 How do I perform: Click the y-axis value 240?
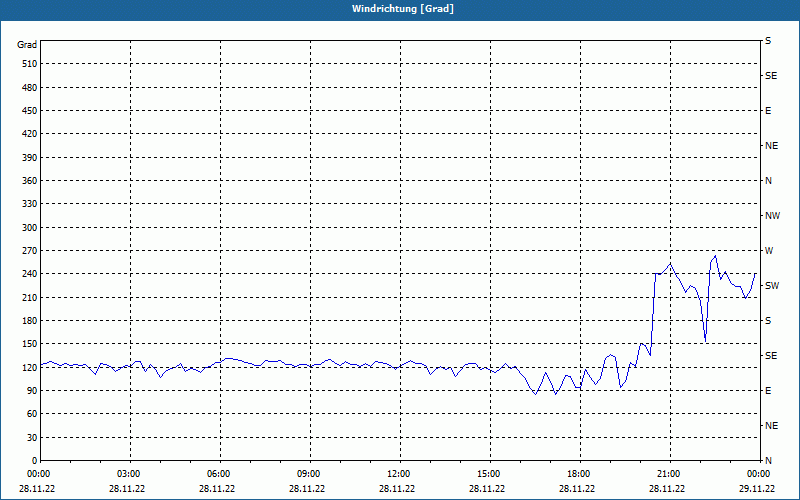point(30,274)
